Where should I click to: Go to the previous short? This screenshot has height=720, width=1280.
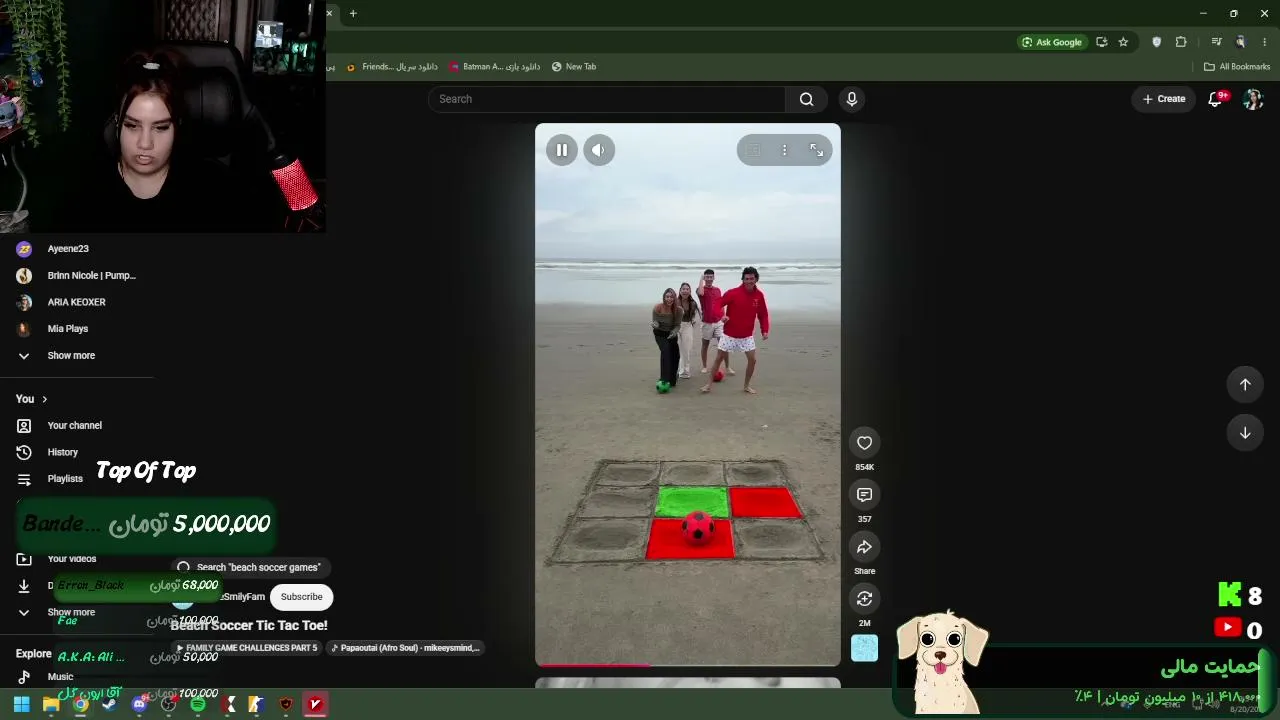coord(1245,385)
